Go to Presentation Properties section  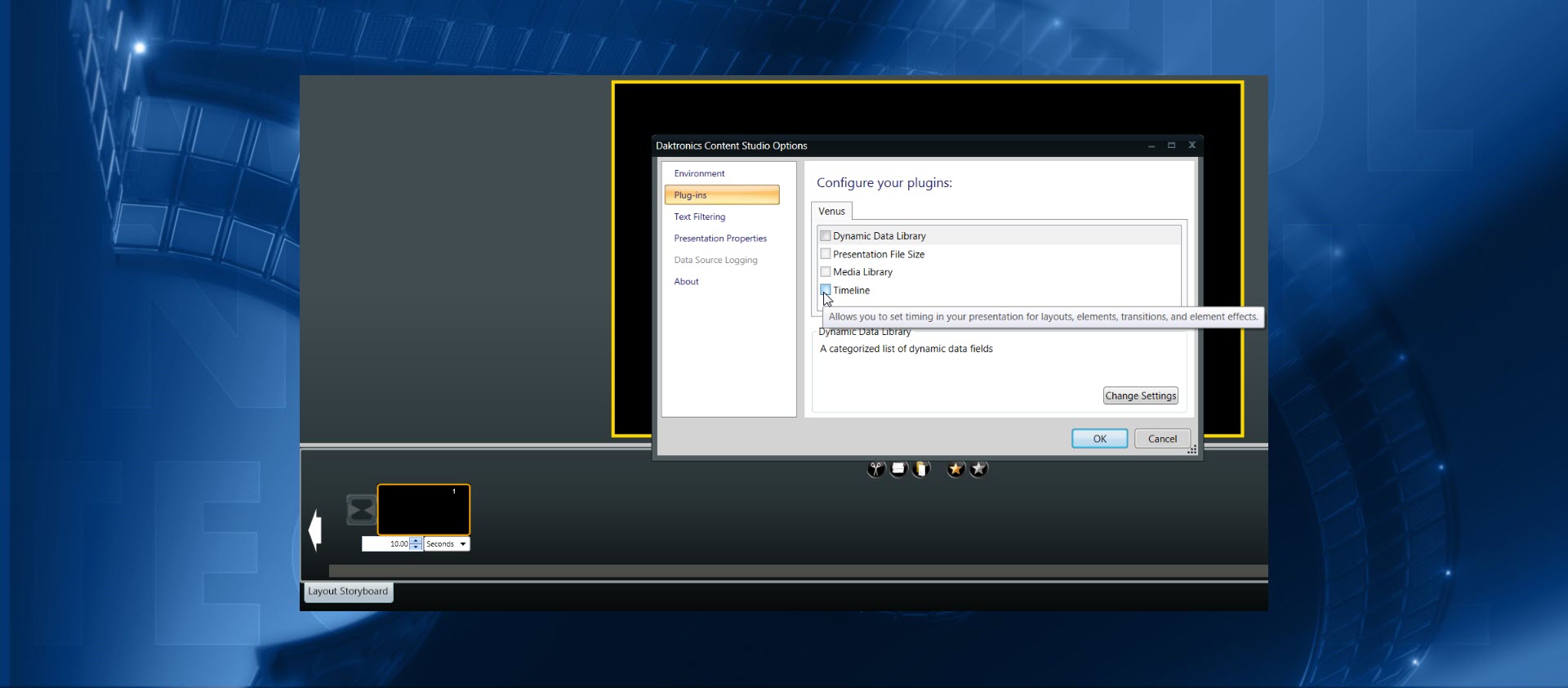[719, 239]
